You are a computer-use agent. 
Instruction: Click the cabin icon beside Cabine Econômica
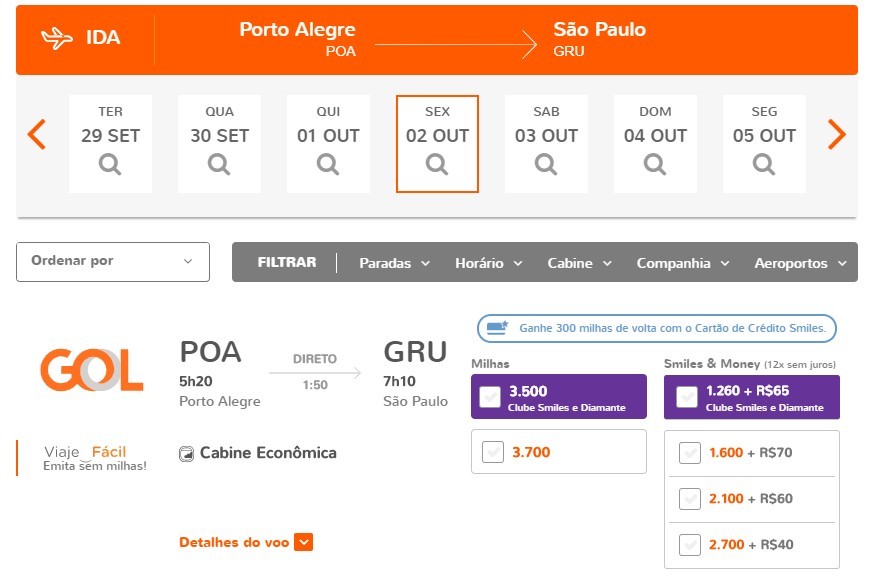pyautogui.click(x=185, y=453)
